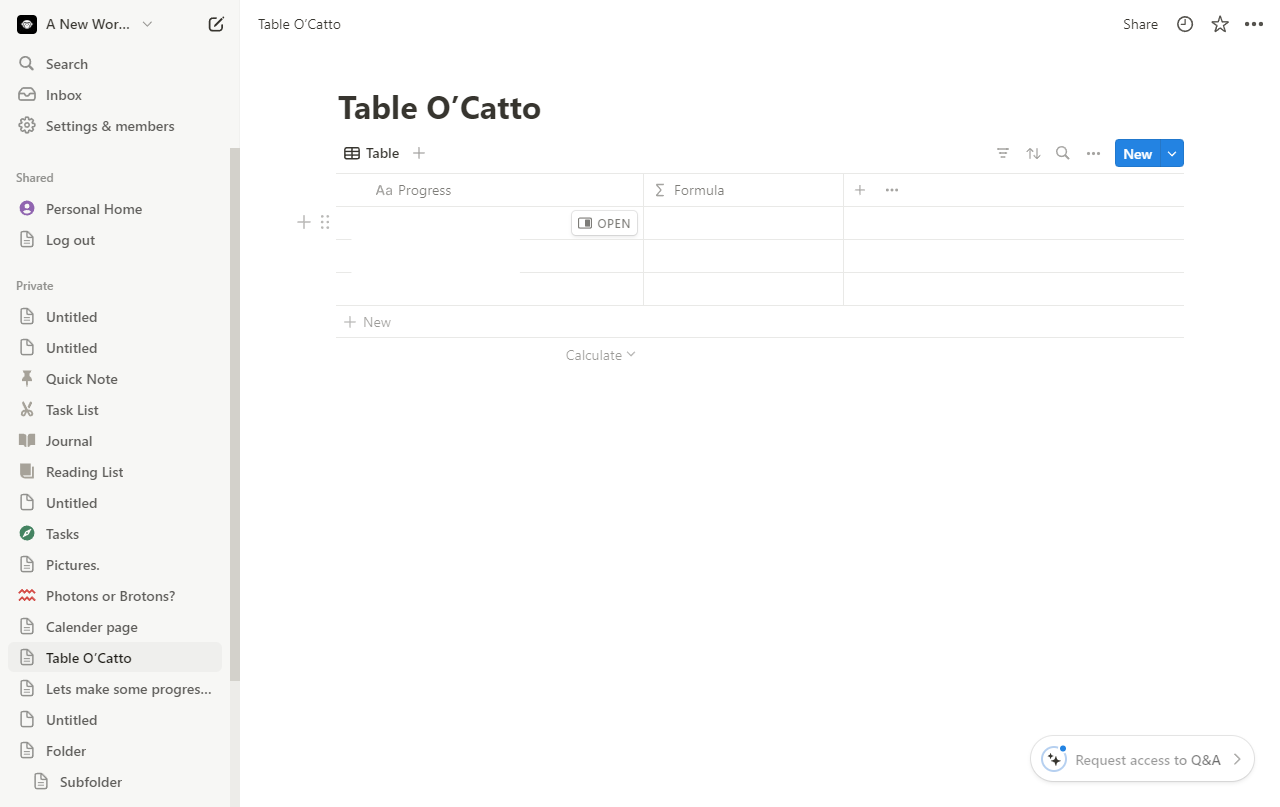This screenshot has width=1280, height=807.
Task: Click the table search magnifier icon
Action: tap(1063, 153)
